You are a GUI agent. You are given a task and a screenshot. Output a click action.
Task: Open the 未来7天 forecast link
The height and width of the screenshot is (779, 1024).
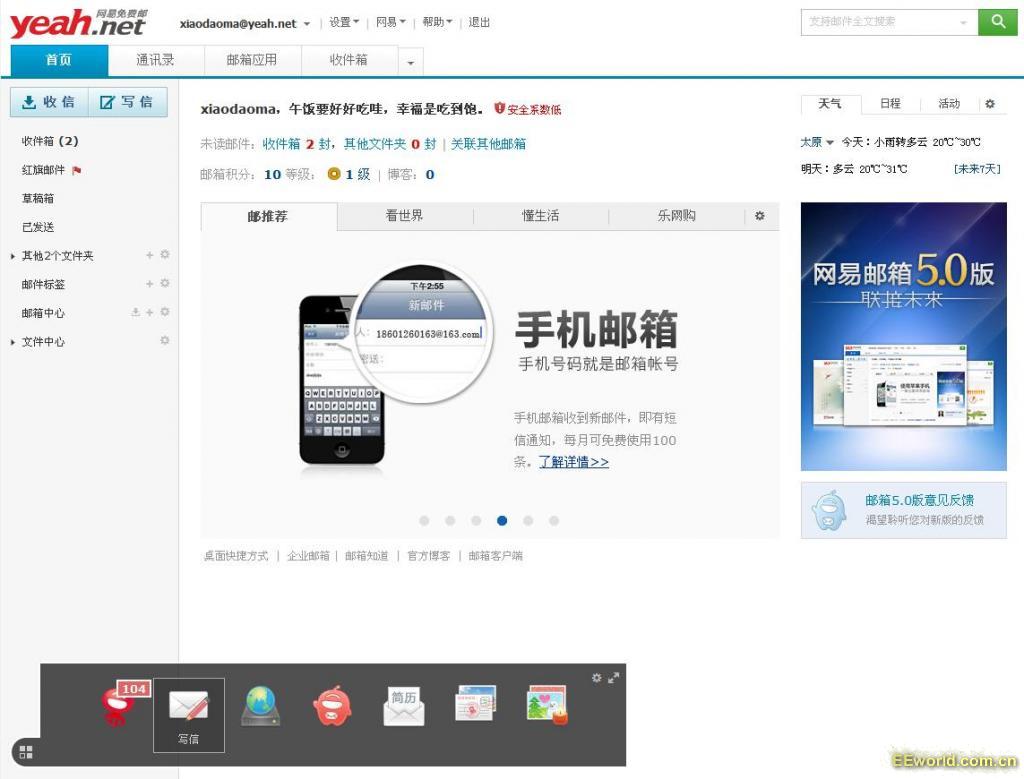[x=977, y=169]
